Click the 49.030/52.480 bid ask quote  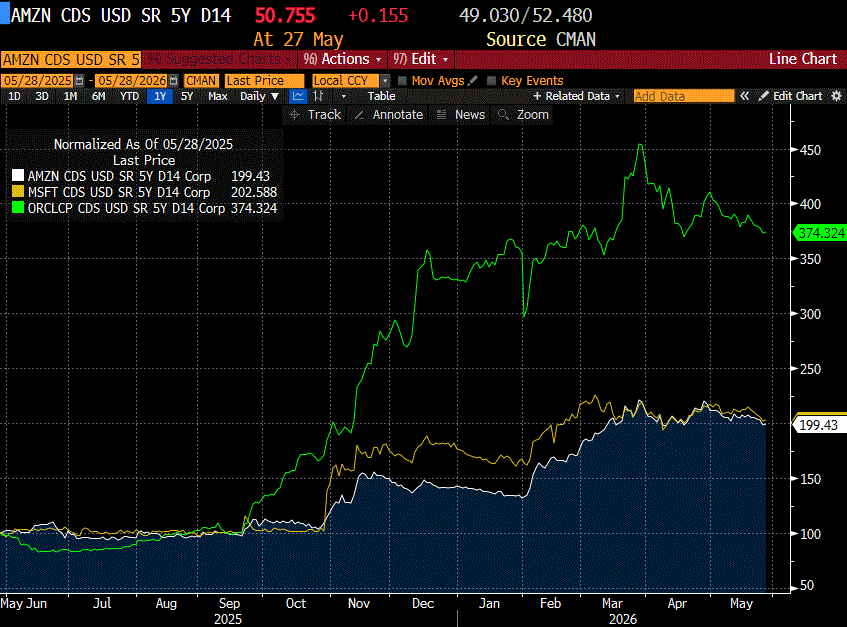click(x=526, y=15)
